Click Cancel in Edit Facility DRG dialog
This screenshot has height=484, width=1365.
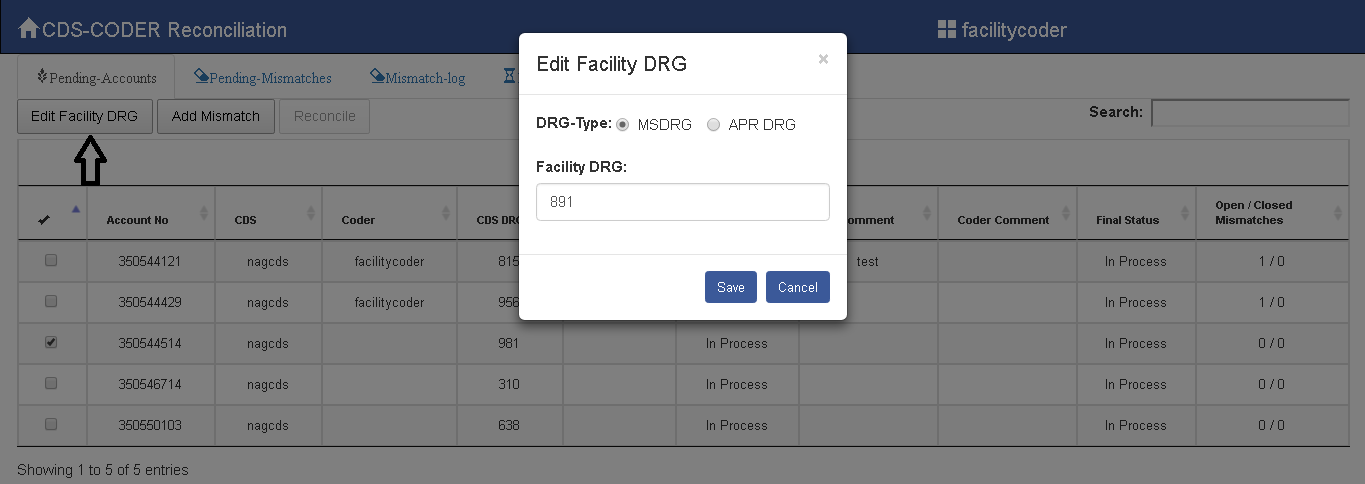(x=798, y=287)
